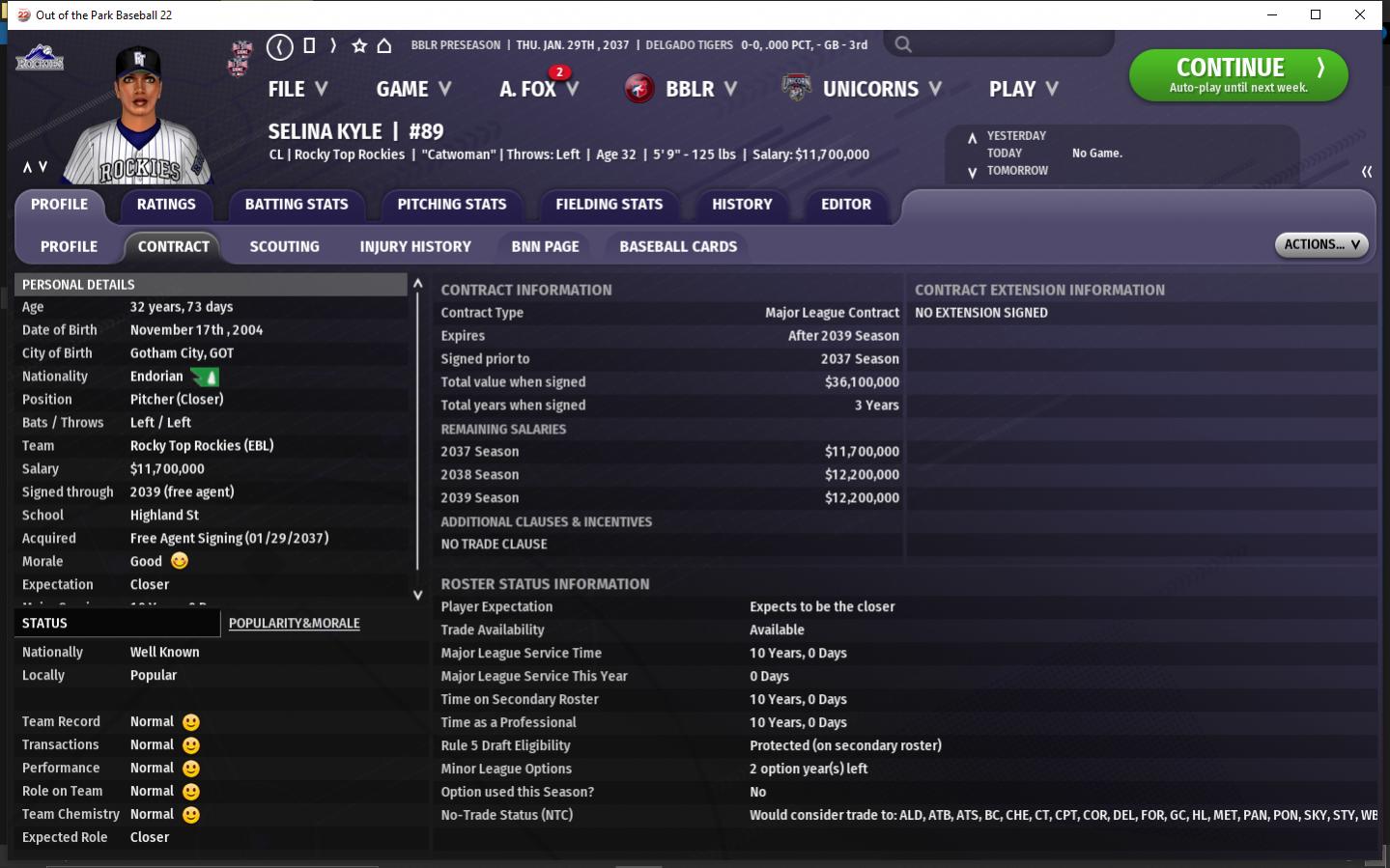Click the Highland St school value

pos(164,516)
